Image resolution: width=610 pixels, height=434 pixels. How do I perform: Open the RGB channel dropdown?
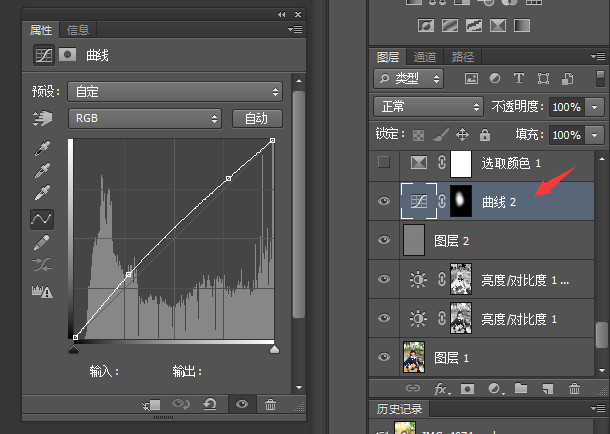145,119
